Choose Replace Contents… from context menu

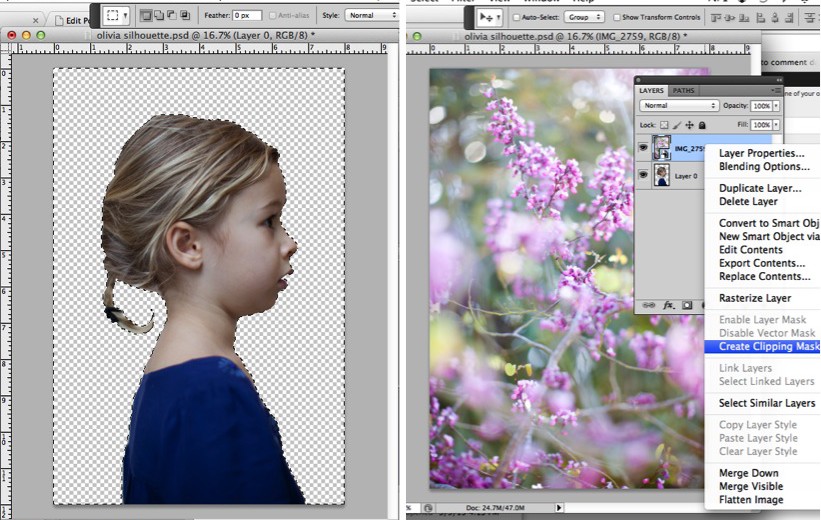pyautogui.click(x=764, y=276)
